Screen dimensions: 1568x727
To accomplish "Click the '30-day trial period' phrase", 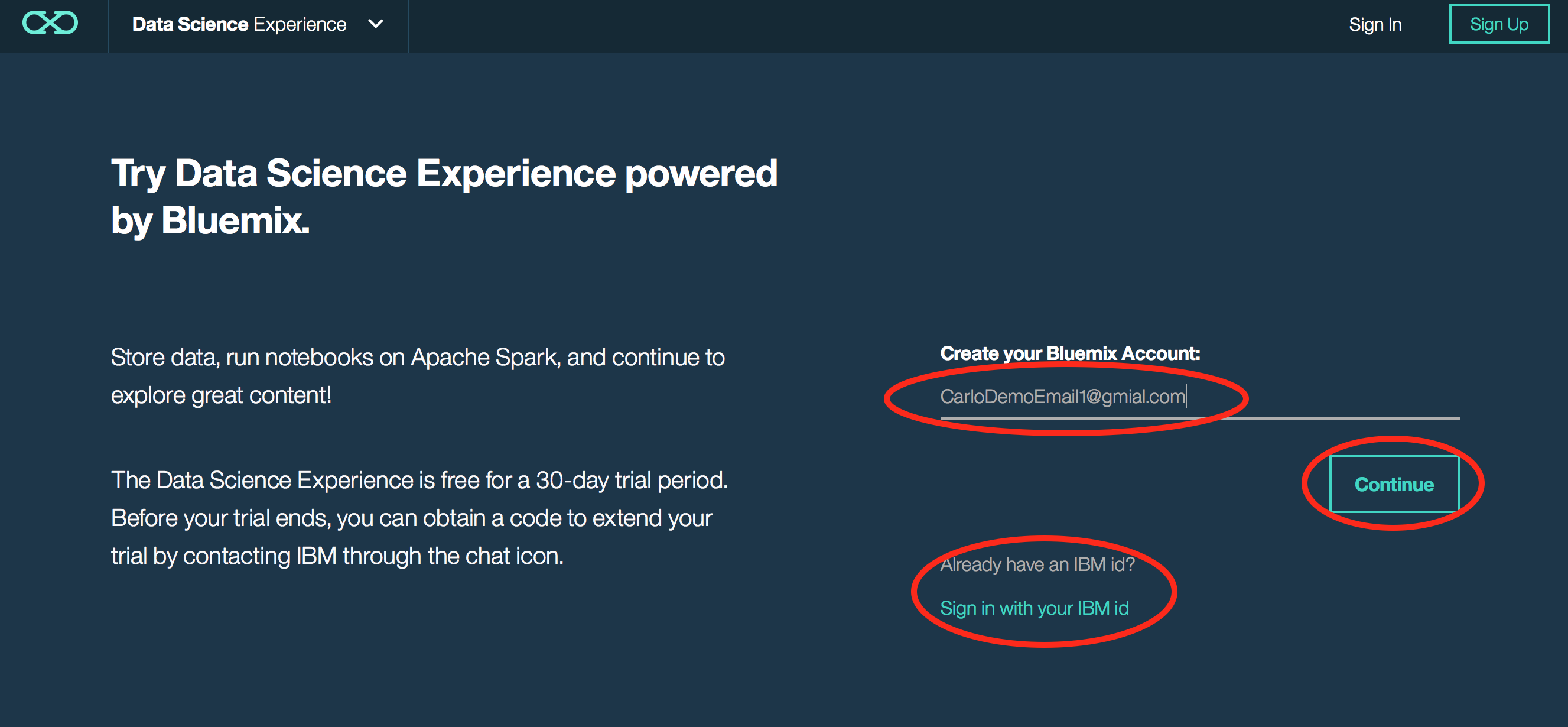I will coord(630,481).
